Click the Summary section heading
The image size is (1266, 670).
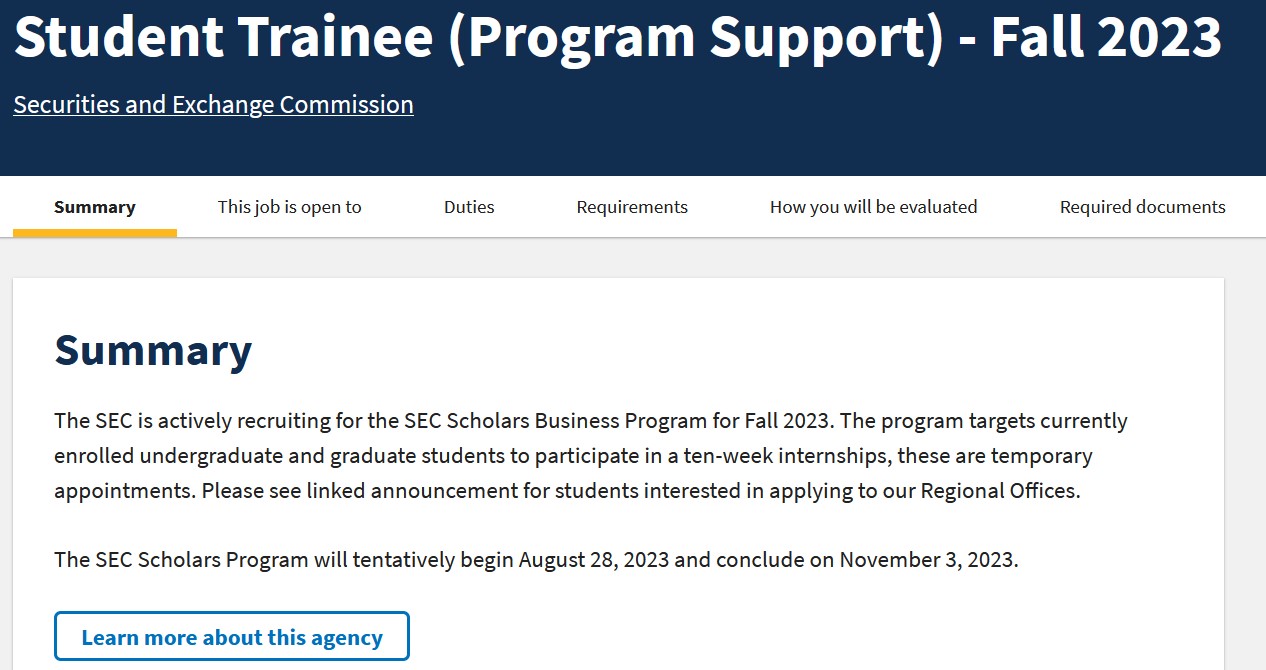(x=153, y=351)
